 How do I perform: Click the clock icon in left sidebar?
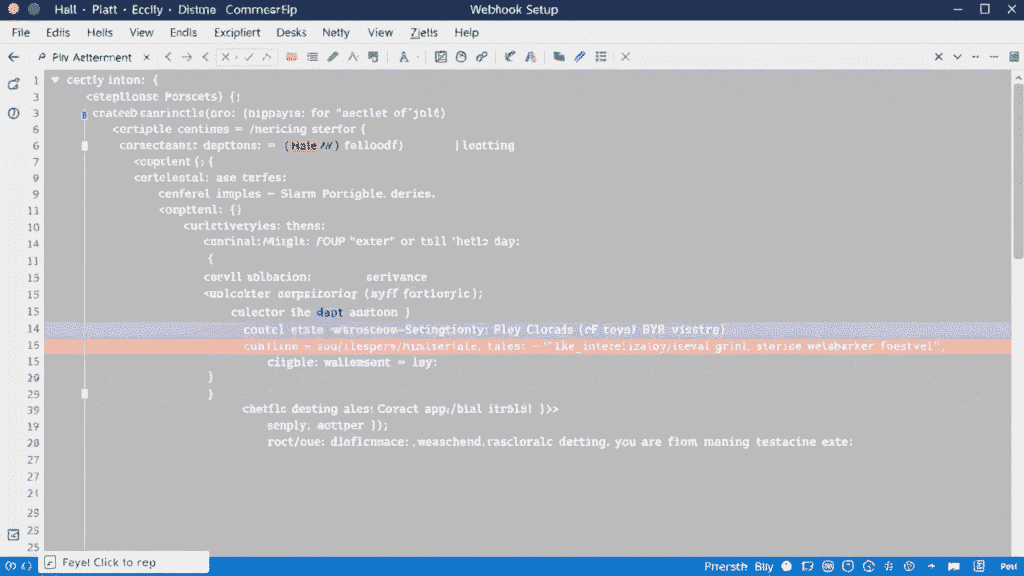(x=13, y=113)
